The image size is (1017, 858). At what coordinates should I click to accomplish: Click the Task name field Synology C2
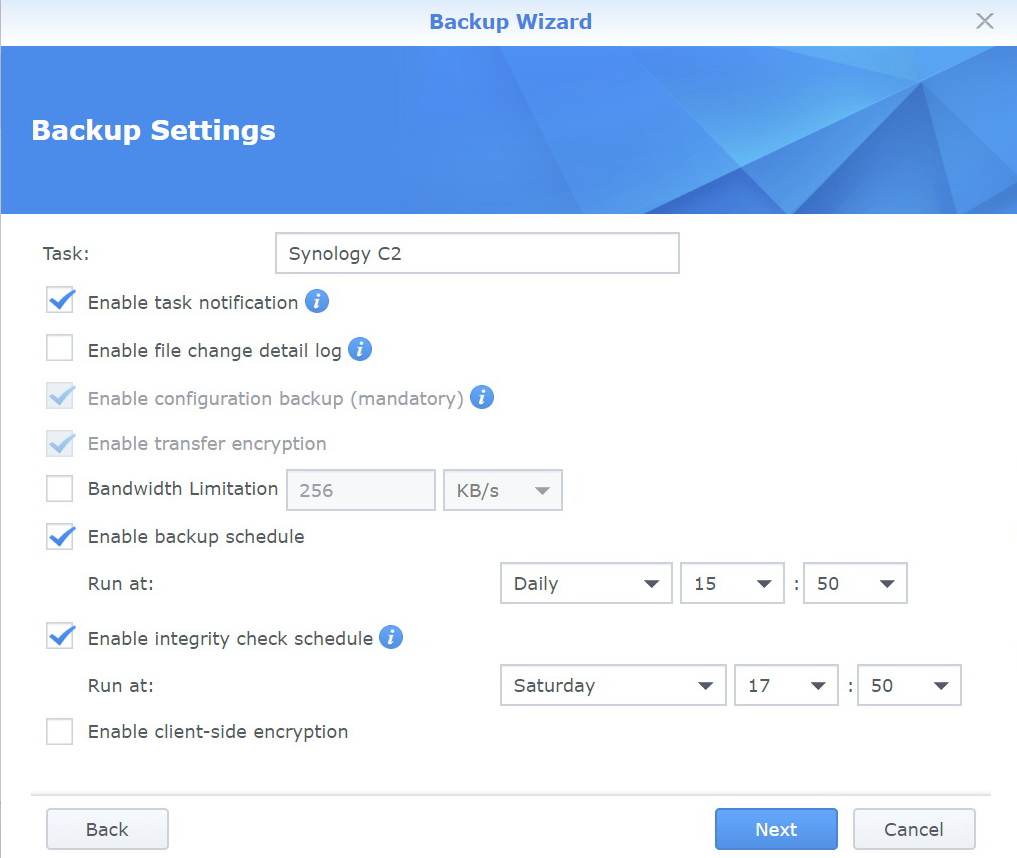click(477, 253)
